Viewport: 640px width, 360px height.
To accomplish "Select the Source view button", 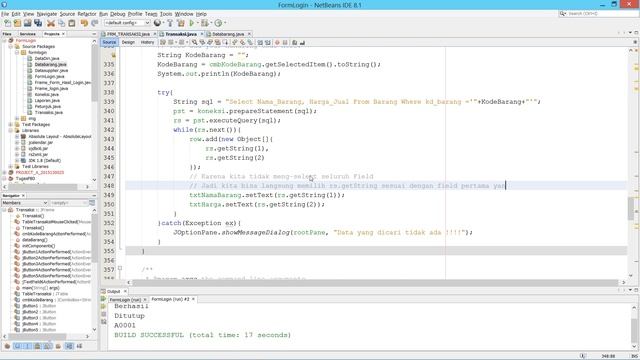I will pos(109,42).
